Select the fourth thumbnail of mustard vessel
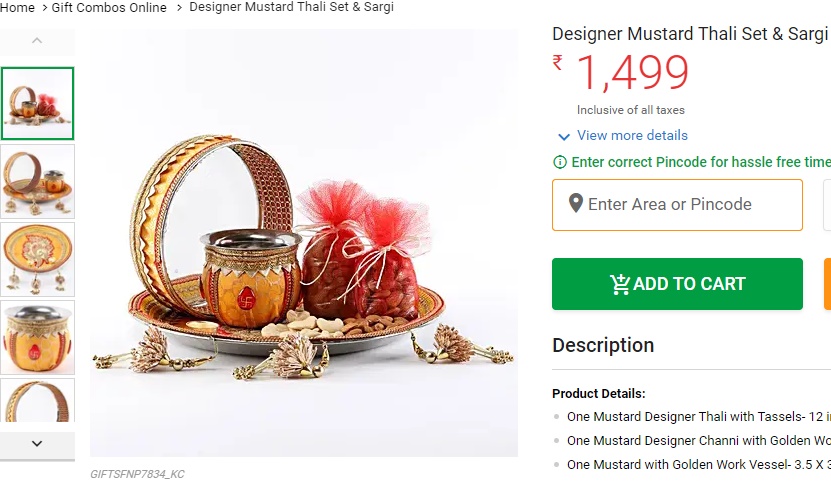 click(x=38, y=337)
